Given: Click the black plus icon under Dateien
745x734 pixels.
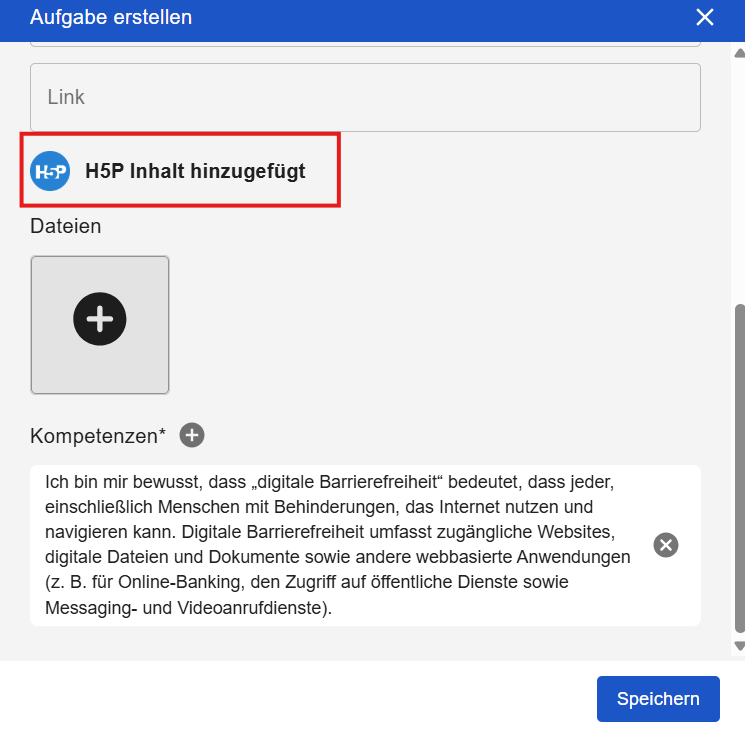Looking at the screenshot, I should (x=100, y=319).
